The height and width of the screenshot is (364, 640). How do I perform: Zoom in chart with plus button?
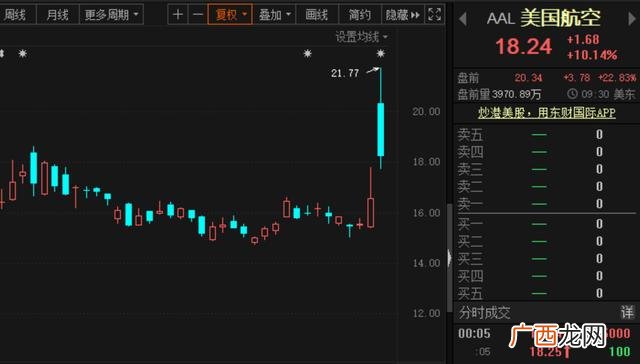(178, 15)
